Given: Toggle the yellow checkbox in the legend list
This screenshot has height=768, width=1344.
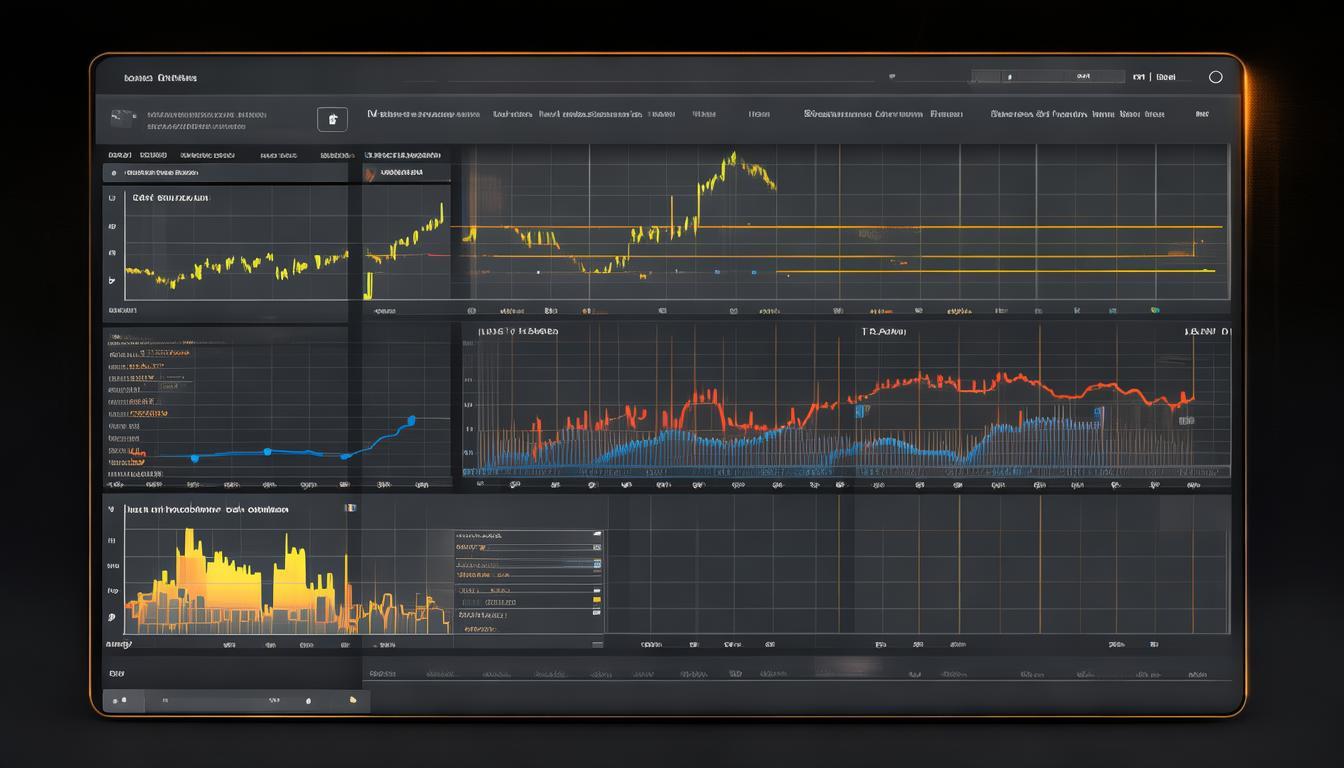Looking at the screenshot, I should tap(597, 600).
